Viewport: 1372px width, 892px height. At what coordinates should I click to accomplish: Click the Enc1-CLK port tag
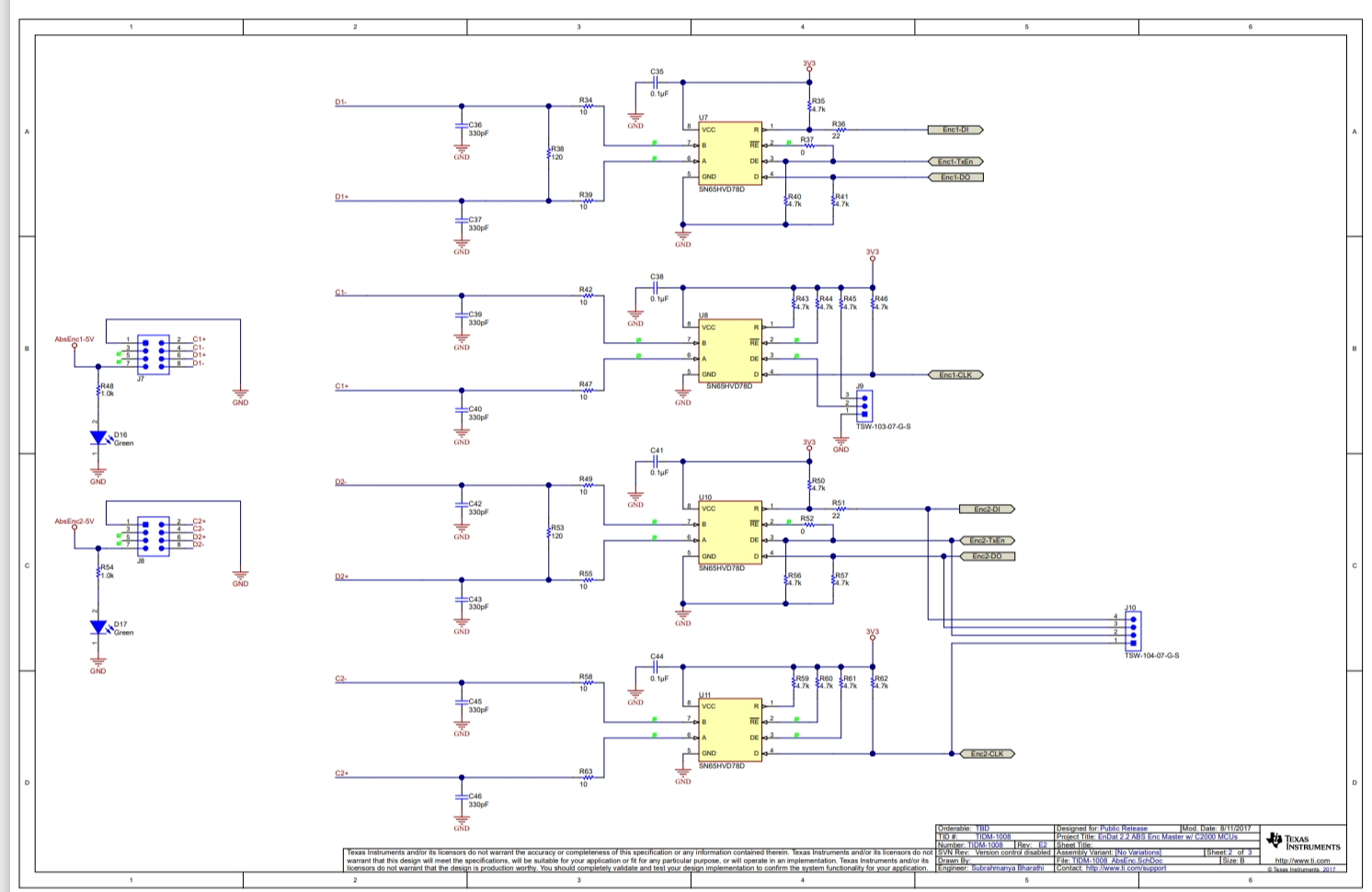coord(956,375)
